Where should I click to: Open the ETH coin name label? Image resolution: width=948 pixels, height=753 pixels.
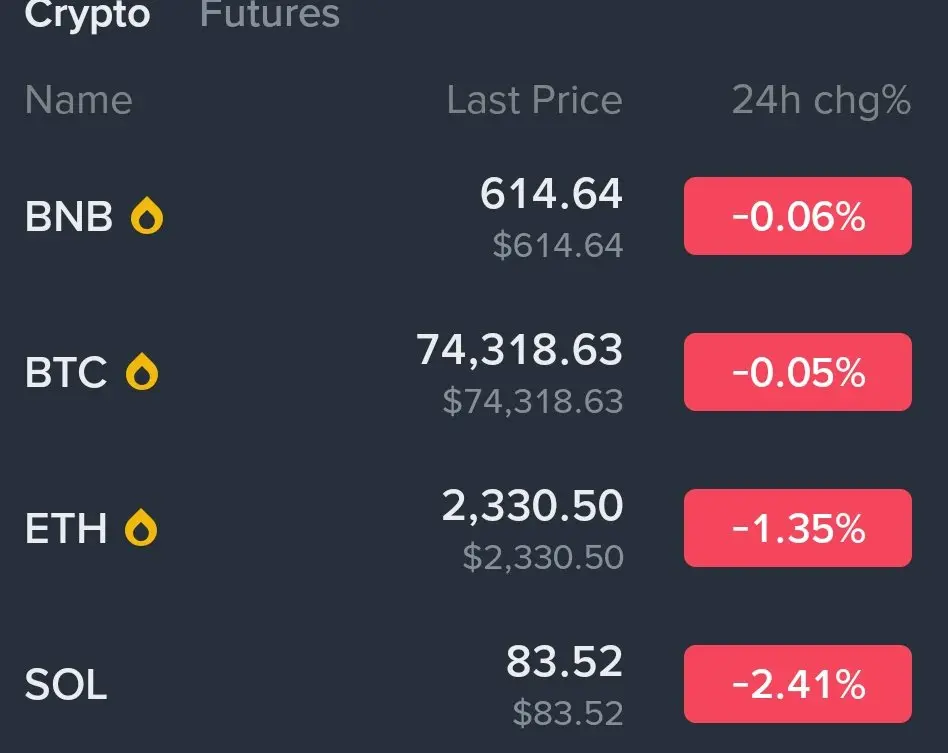pos(65,528)
